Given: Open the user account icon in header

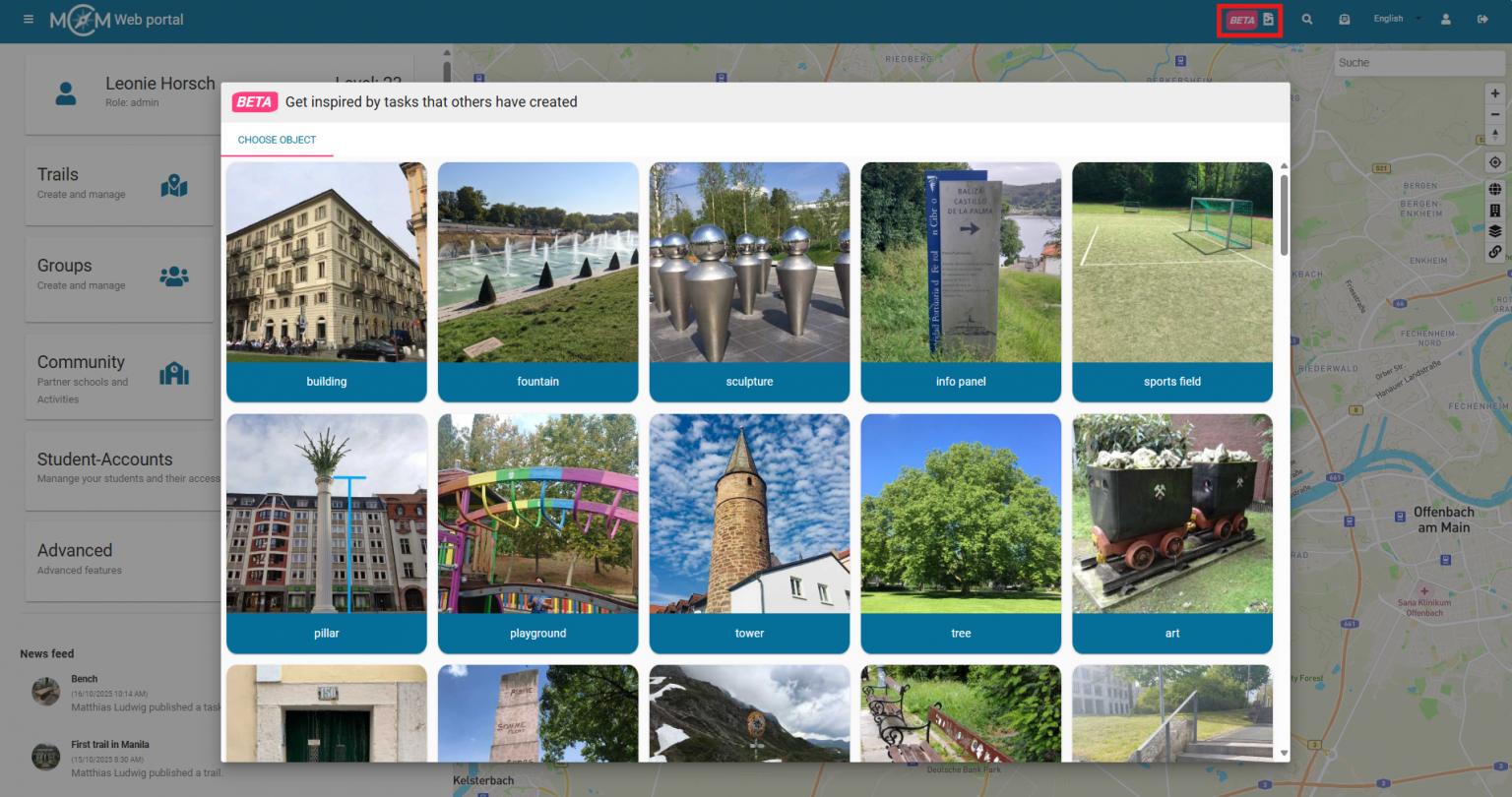Looking at the screenshot, I should click(x=1445, y=19).
